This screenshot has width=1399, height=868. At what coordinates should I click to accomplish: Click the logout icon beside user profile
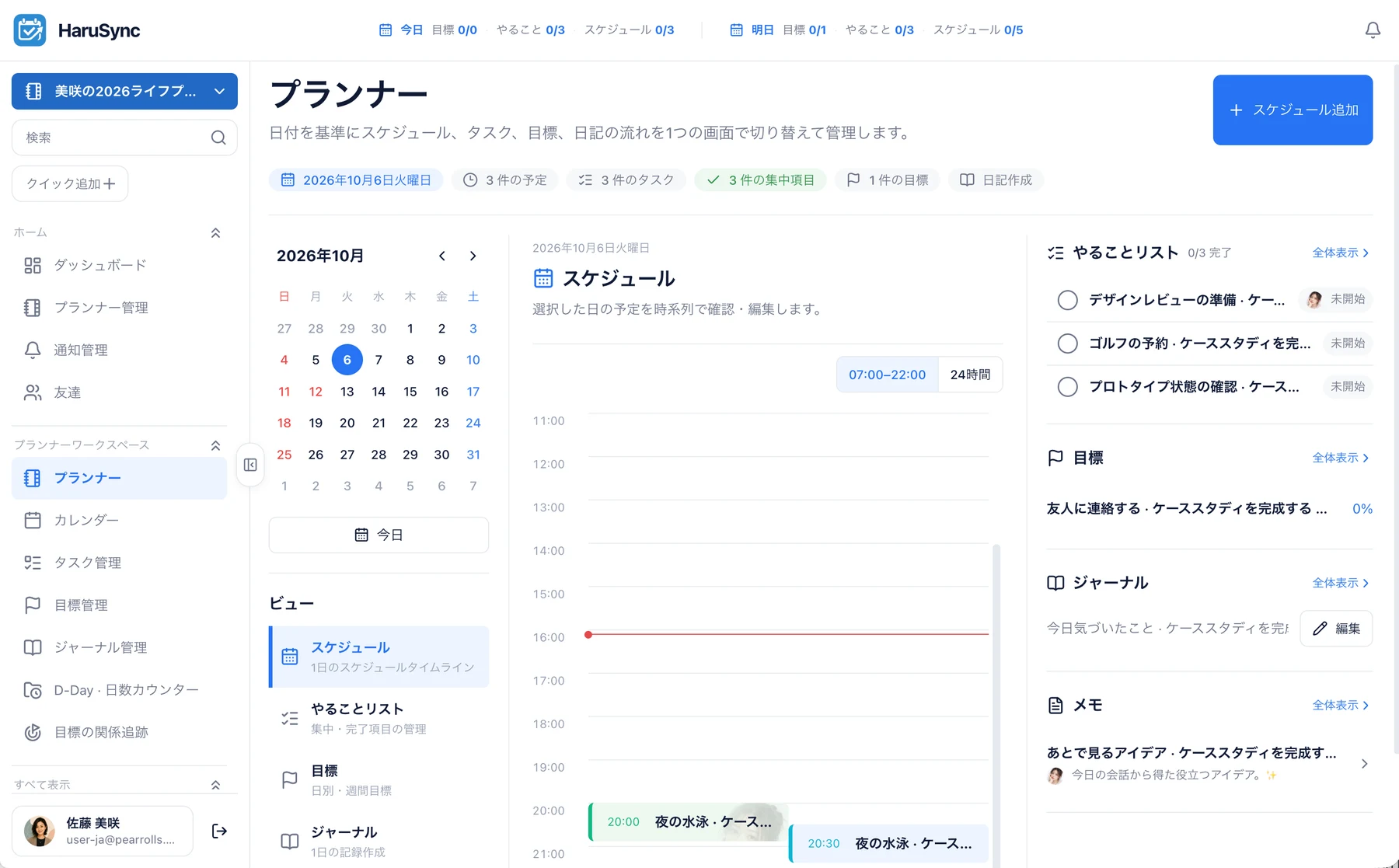click(219, 831)
